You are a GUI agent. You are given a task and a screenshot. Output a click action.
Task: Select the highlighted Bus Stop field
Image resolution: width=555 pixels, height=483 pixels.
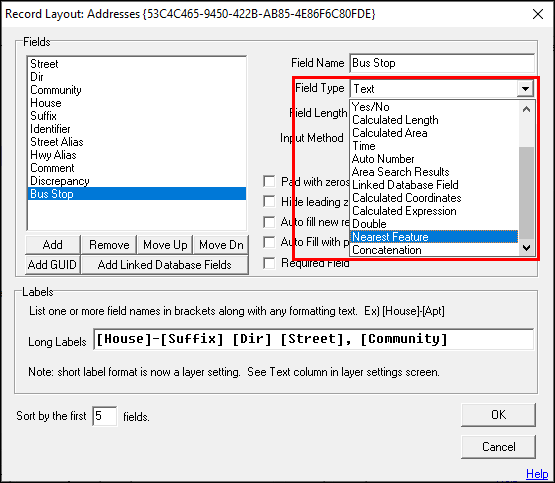[x=137, y=194]
